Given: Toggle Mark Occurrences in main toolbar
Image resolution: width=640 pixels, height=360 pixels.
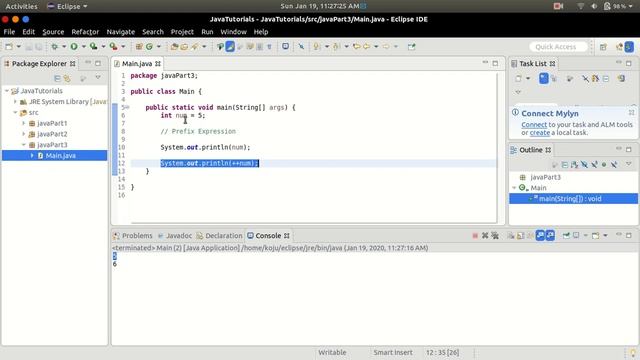Looking at the screenshot, I should point(230,47).
